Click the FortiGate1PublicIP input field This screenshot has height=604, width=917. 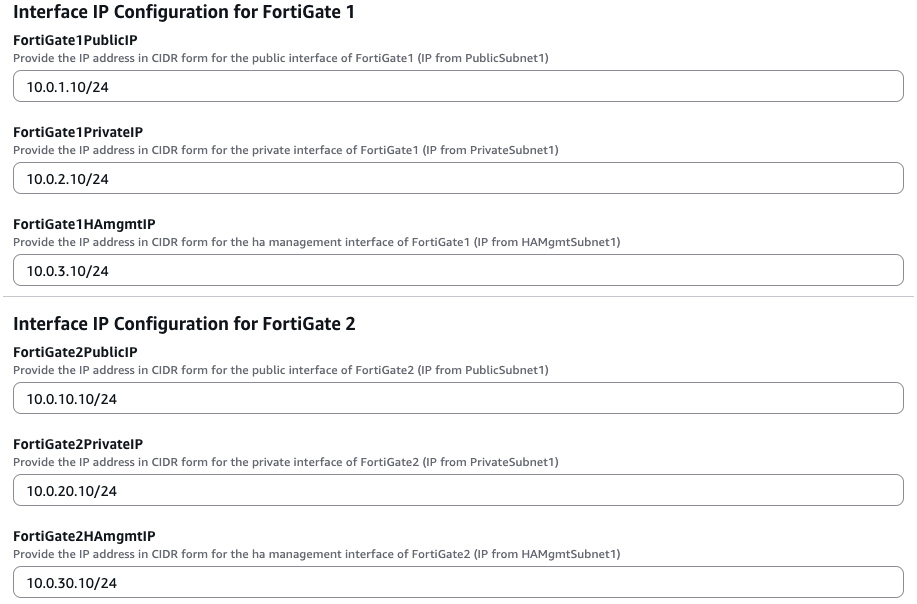pyautogui.click(x=458, y=87)
